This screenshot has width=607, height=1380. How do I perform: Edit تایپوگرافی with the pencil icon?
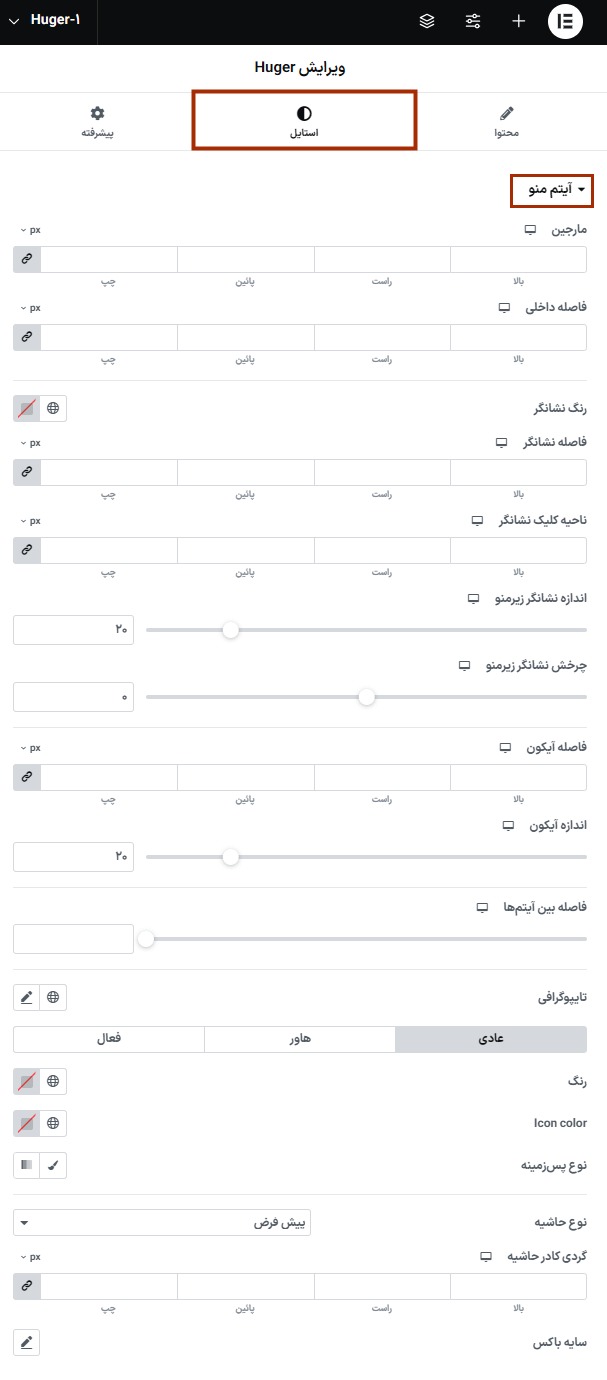(26, 997)
